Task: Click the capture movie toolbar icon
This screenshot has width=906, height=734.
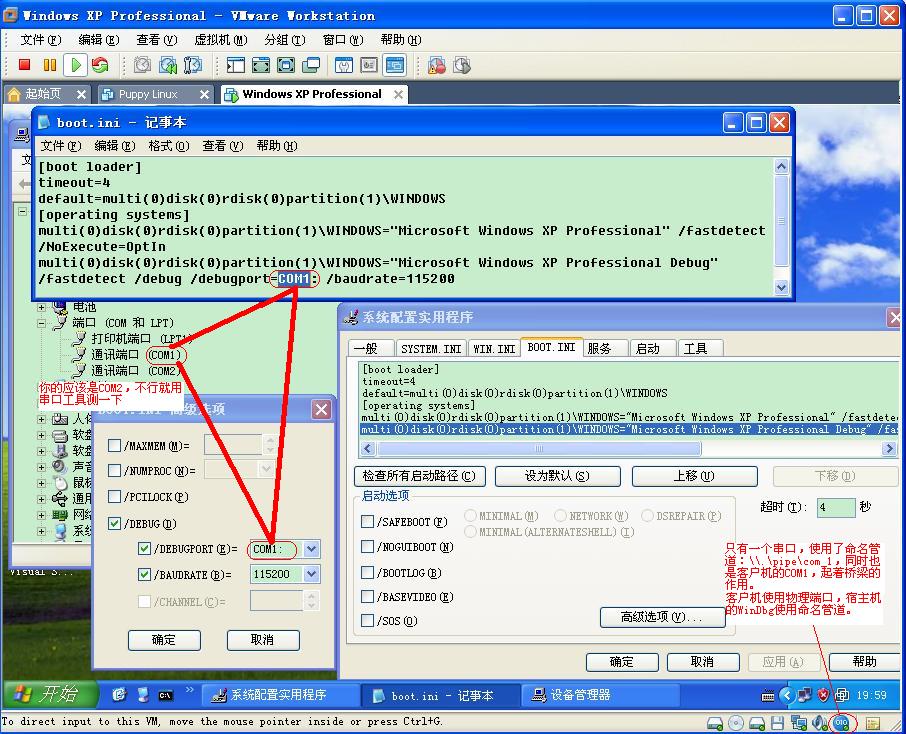Action: [x=437, y=65]
